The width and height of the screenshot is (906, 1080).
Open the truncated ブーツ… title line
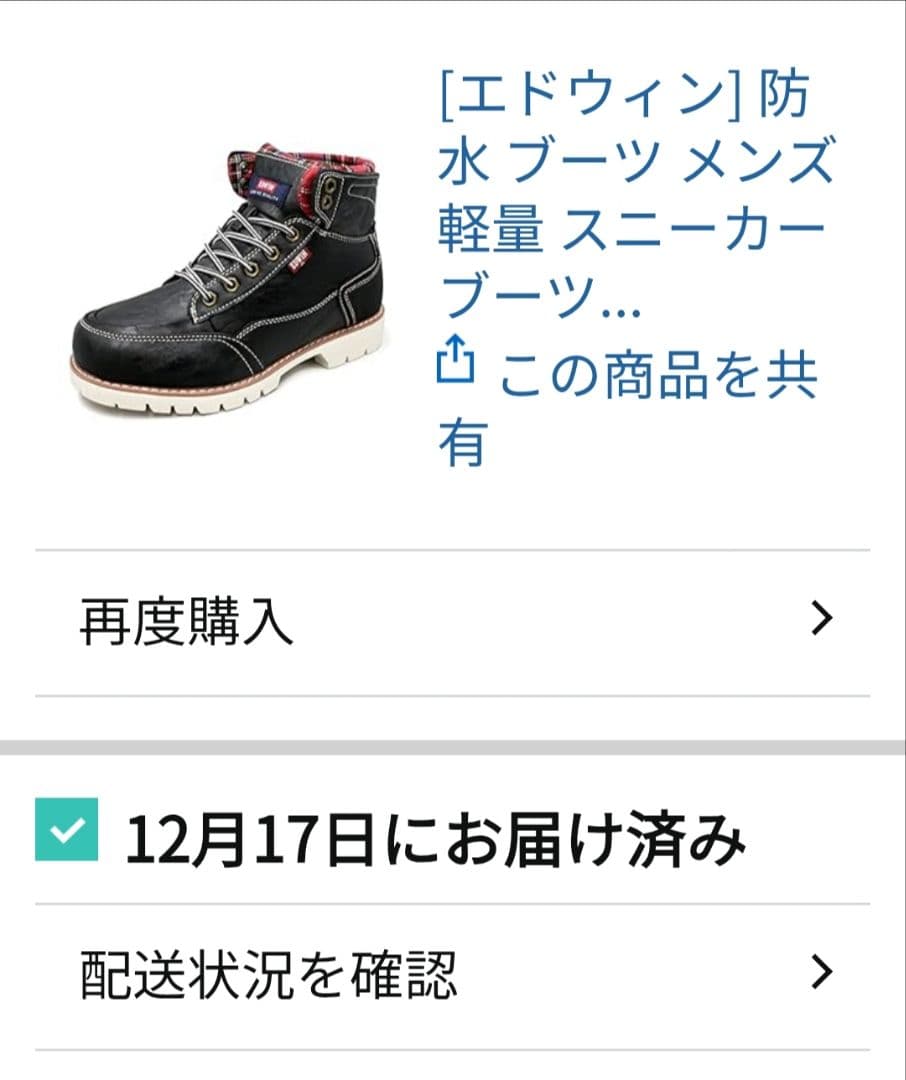[539, 298]
